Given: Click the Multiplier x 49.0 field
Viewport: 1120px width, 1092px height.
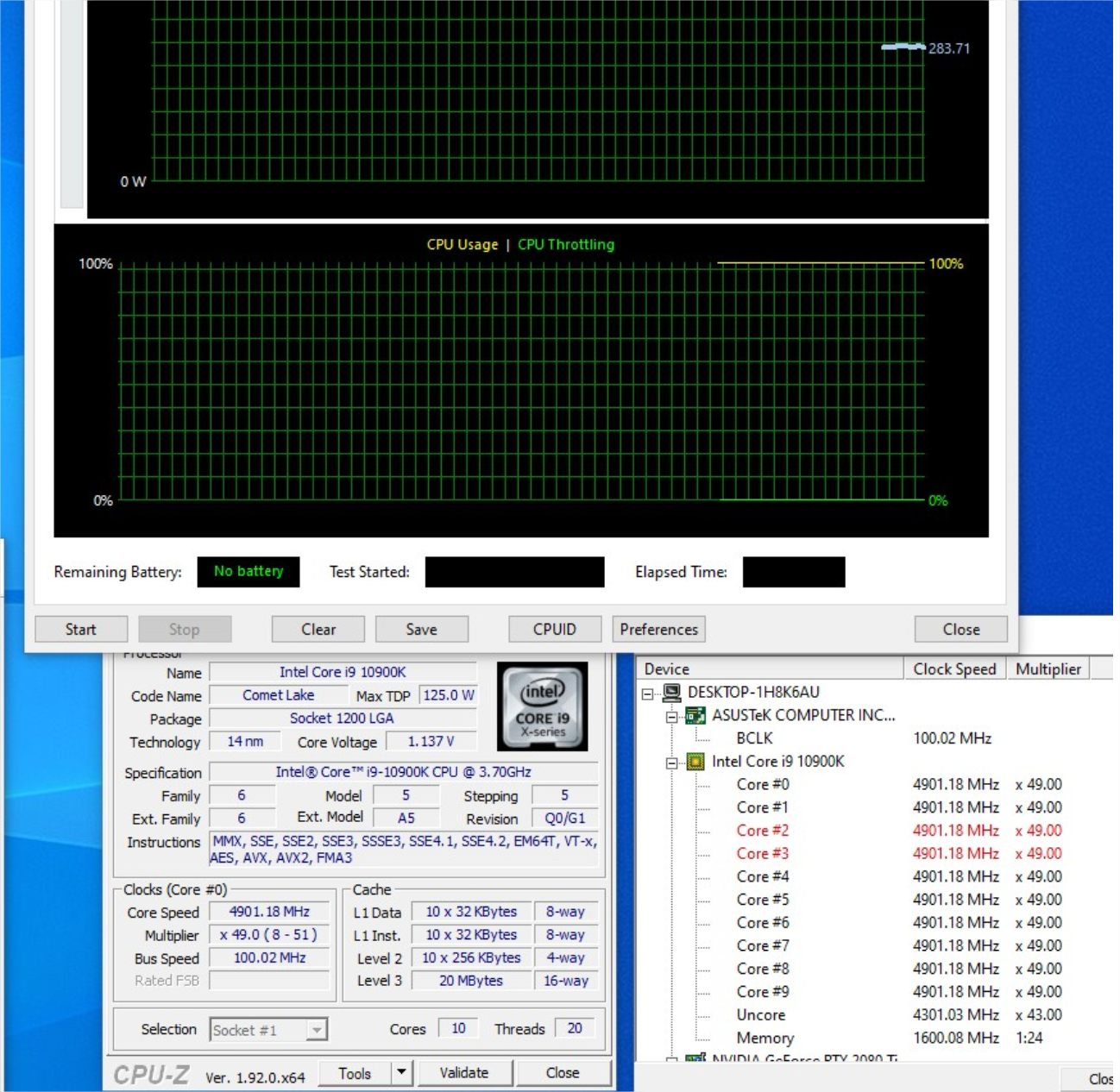Looking at the screenshot, I should click(x=269, y=935).
